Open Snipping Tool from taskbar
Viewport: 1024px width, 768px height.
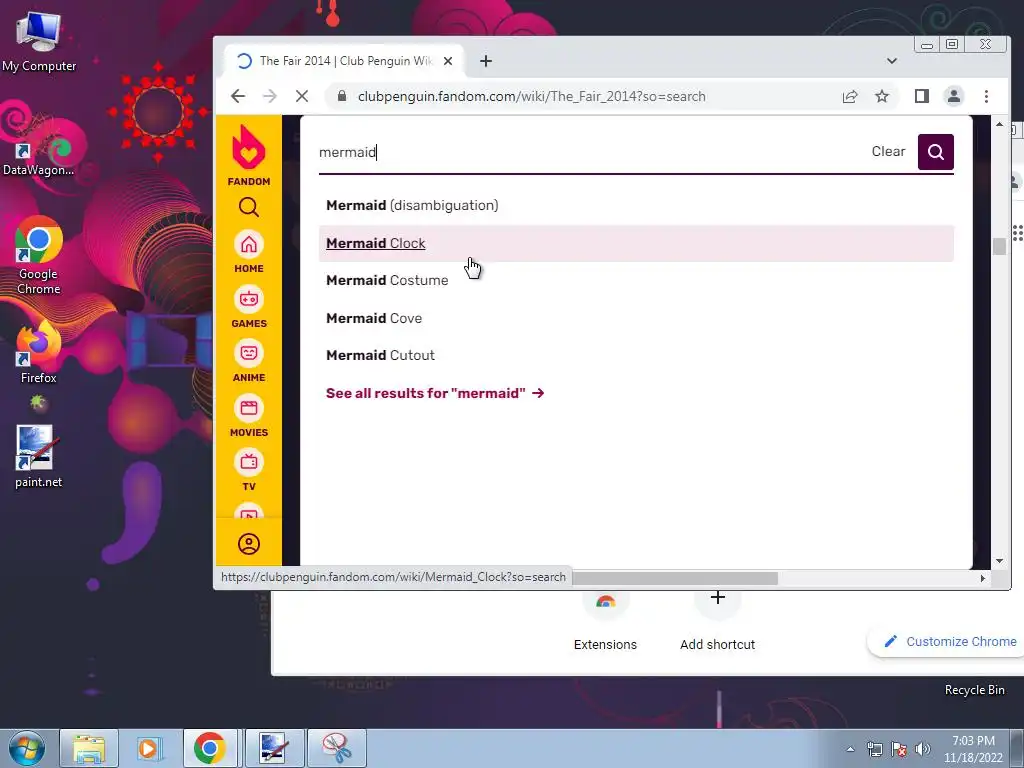pyautogui.click(x=336, y=748)
